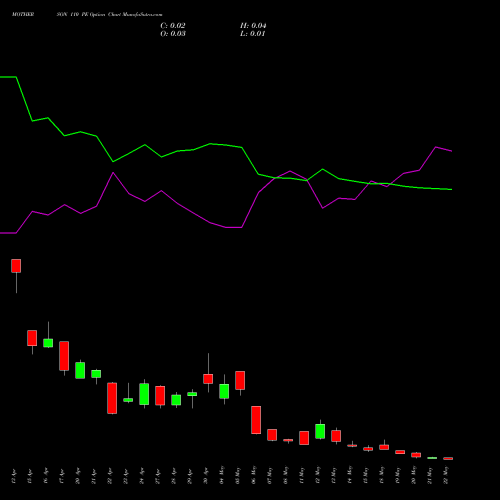The image size is (500, 500).
Task: Click the small green candle above 21 May
Action: click(x=432, y=458)
